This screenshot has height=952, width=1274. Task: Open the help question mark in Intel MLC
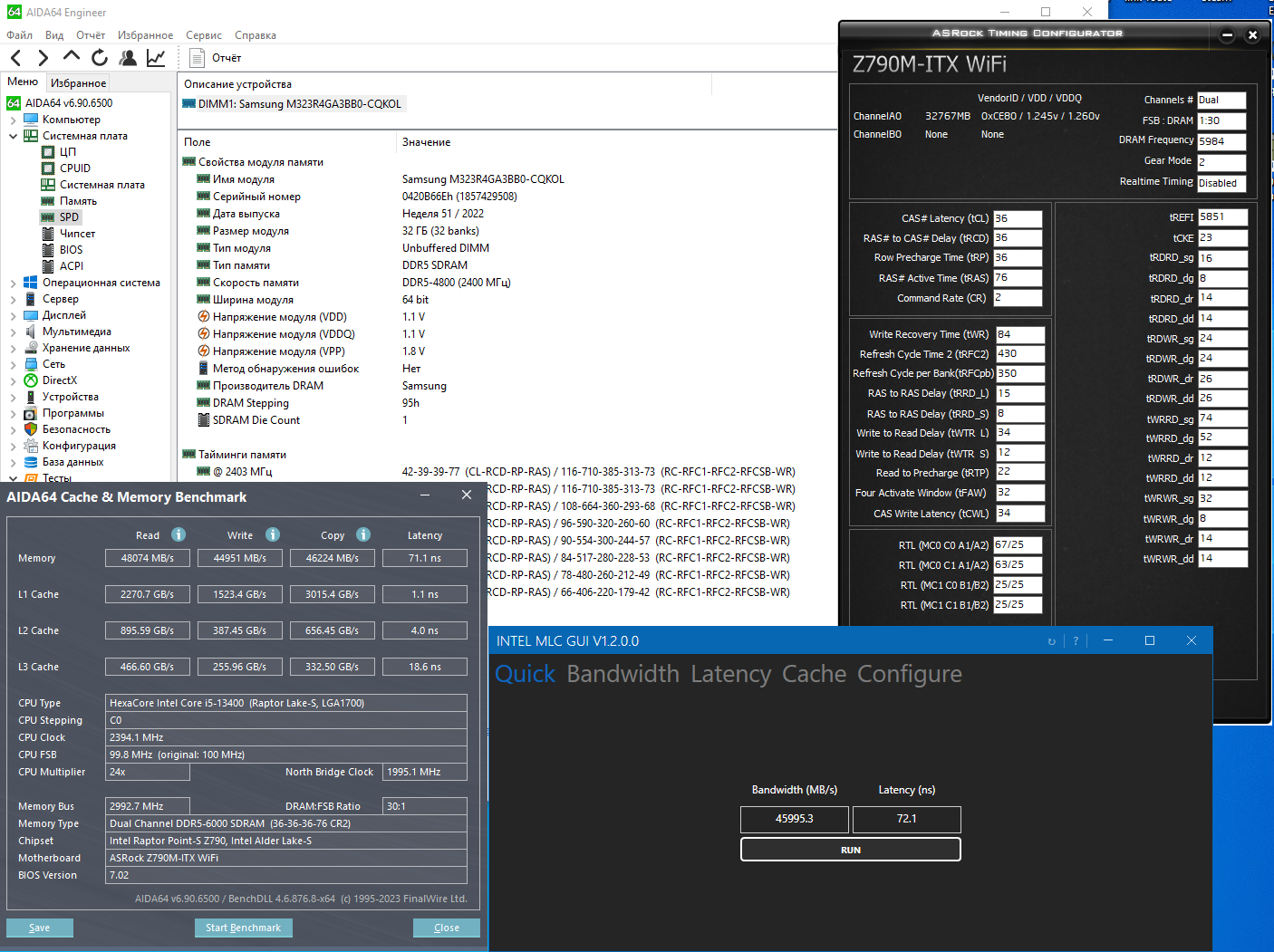pos(1076,641)
